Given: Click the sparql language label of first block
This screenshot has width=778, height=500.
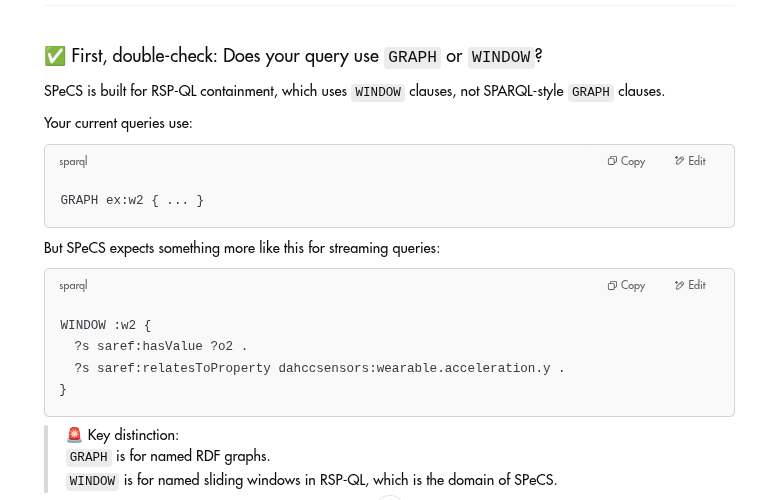Looking at the screenshot, I should [x=73, y=162].
